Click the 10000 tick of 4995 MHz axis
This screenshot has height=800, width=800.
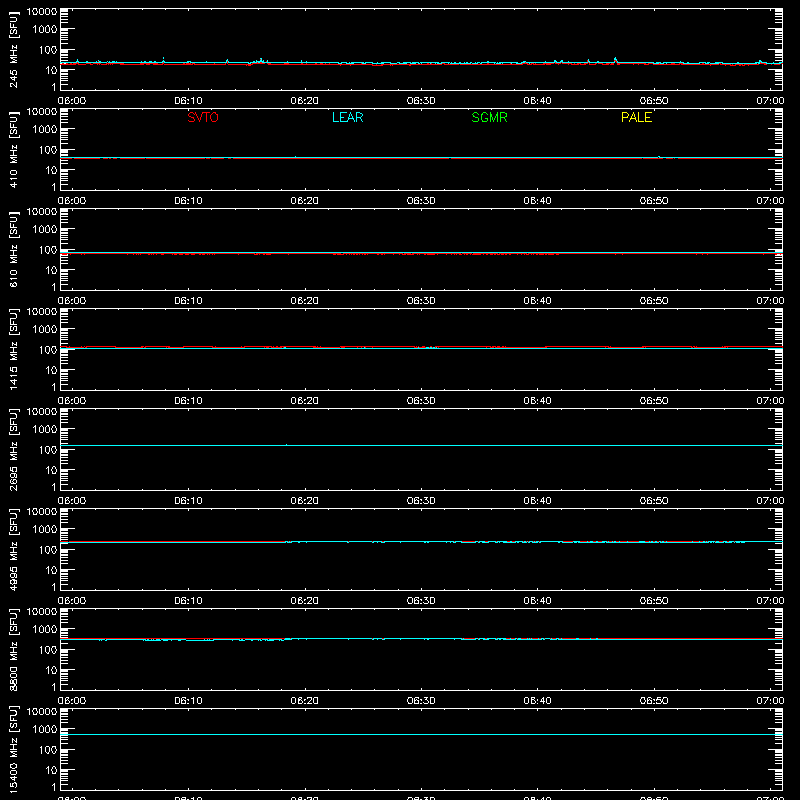coord(42,512)
